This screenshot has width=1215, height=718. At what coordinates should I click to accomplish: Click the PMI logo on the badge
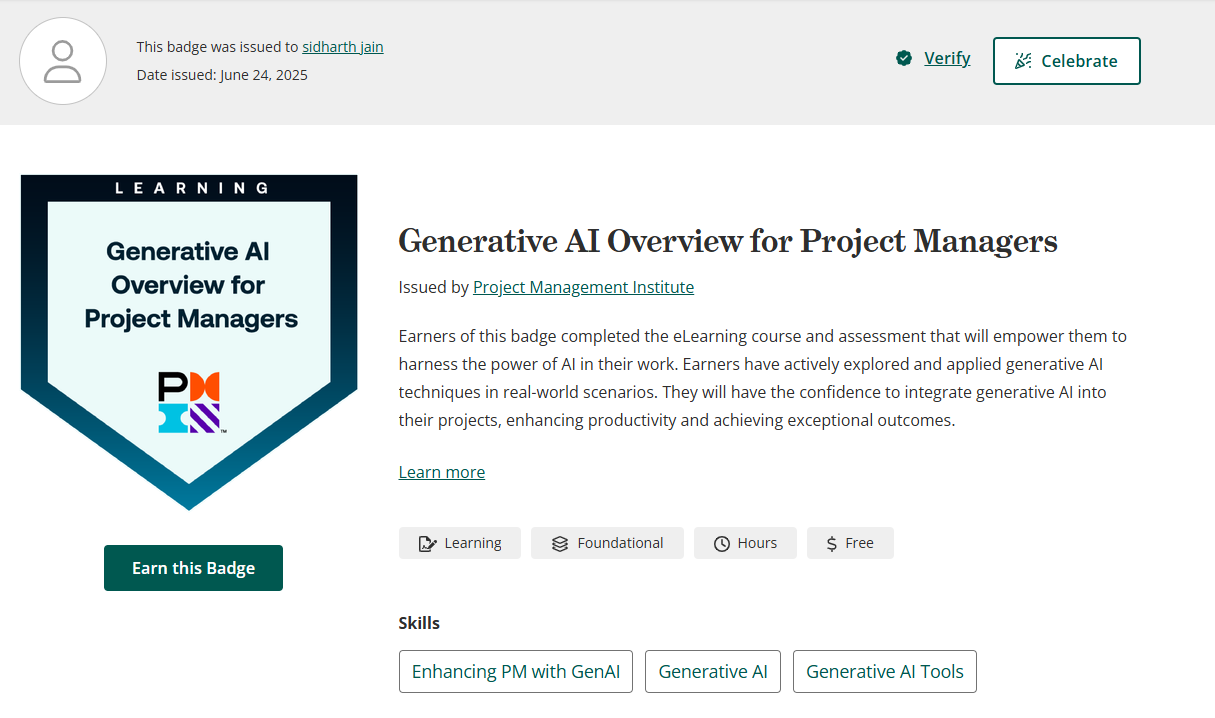click(x=189, y=402)
